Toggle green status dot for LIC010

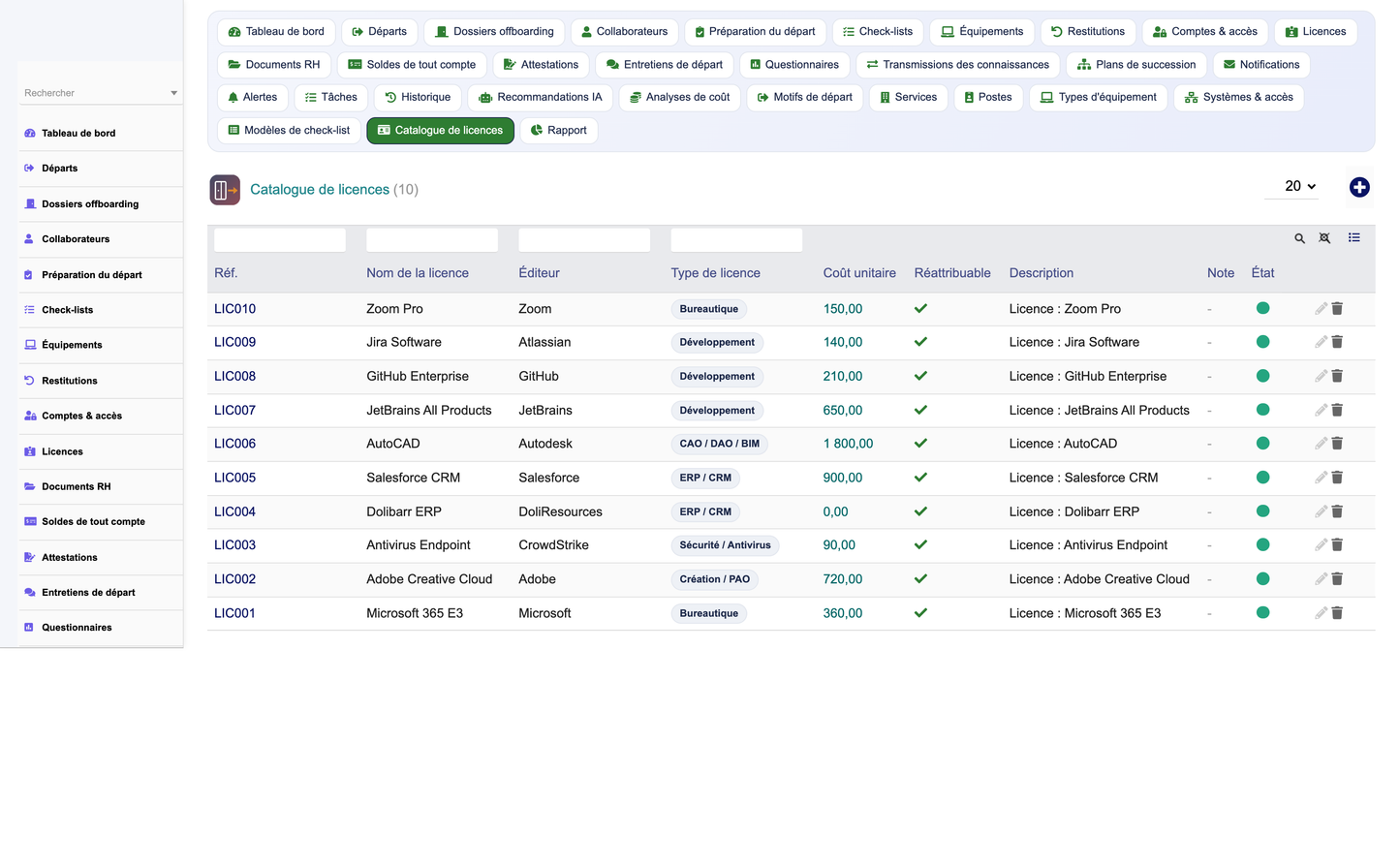coord(1262,308)
